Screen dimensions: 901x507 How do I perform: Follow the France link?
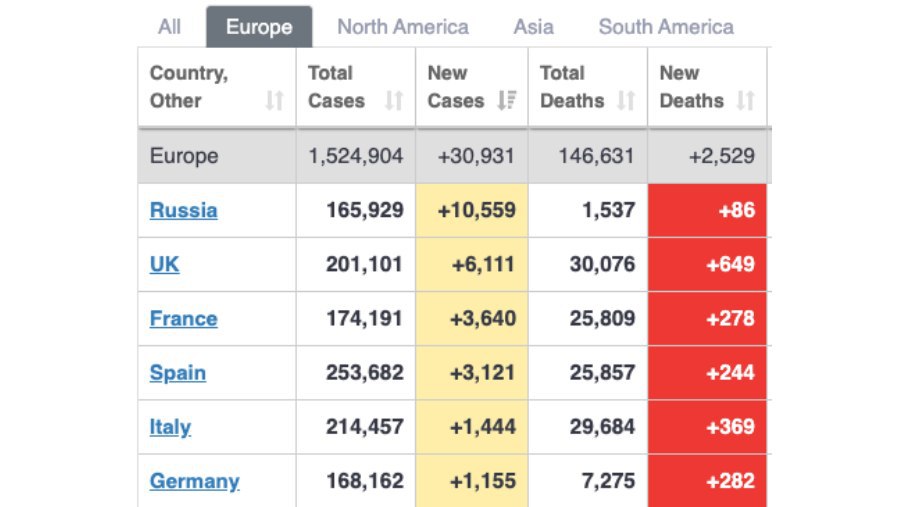pos(183,318)
